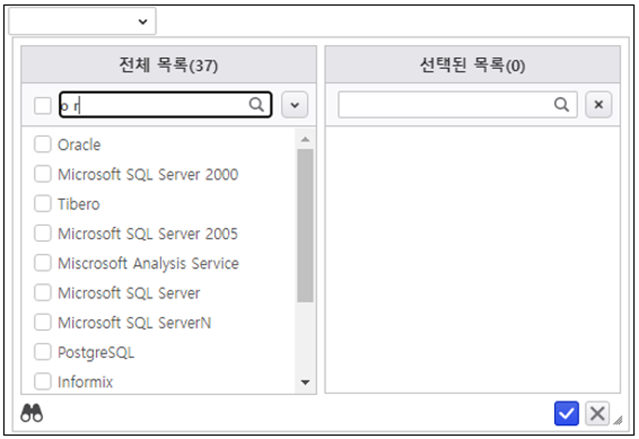Click the Microsoft SQL ServerN text

click(134, 323)
